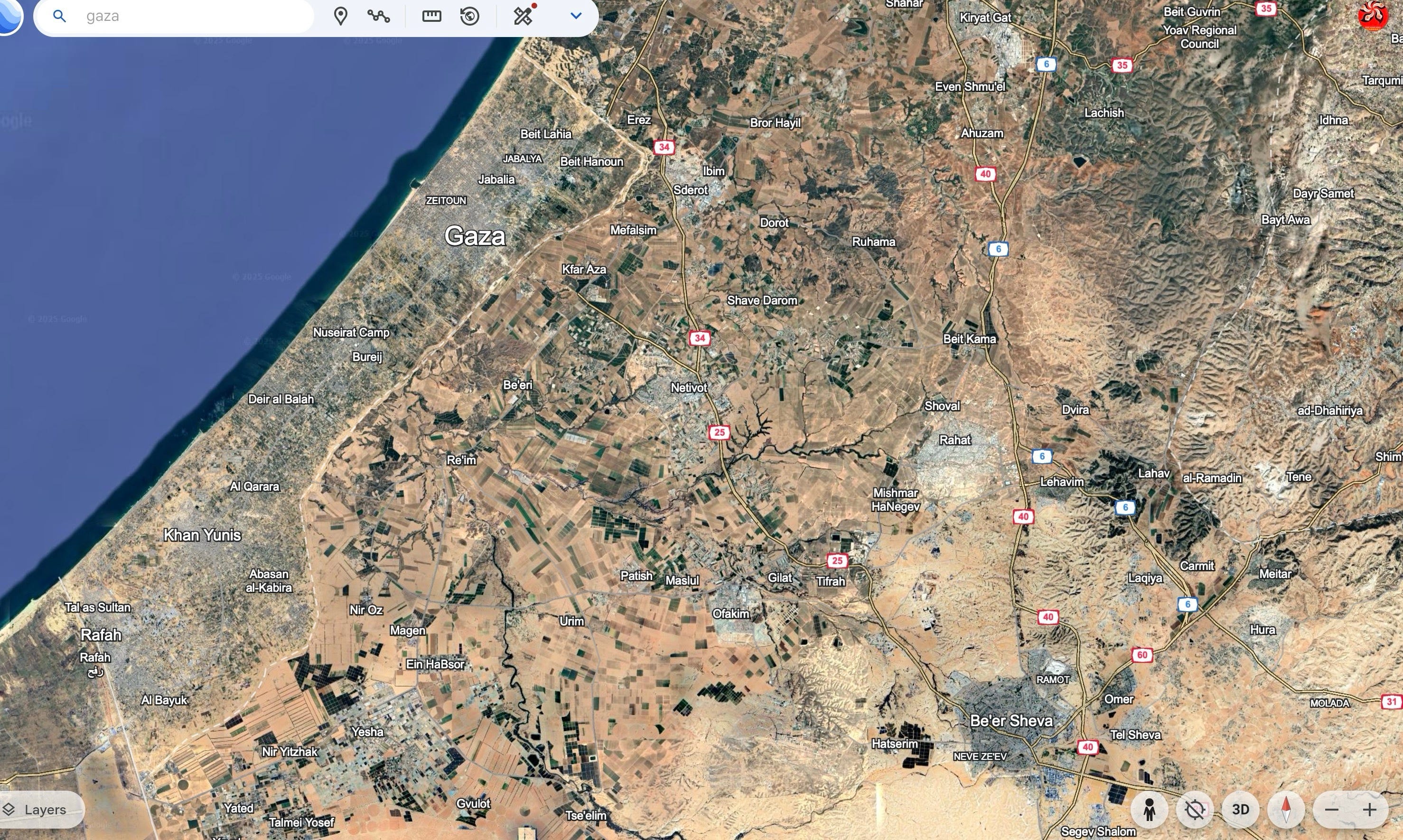Click the Ofakim label

coord(730,614)
